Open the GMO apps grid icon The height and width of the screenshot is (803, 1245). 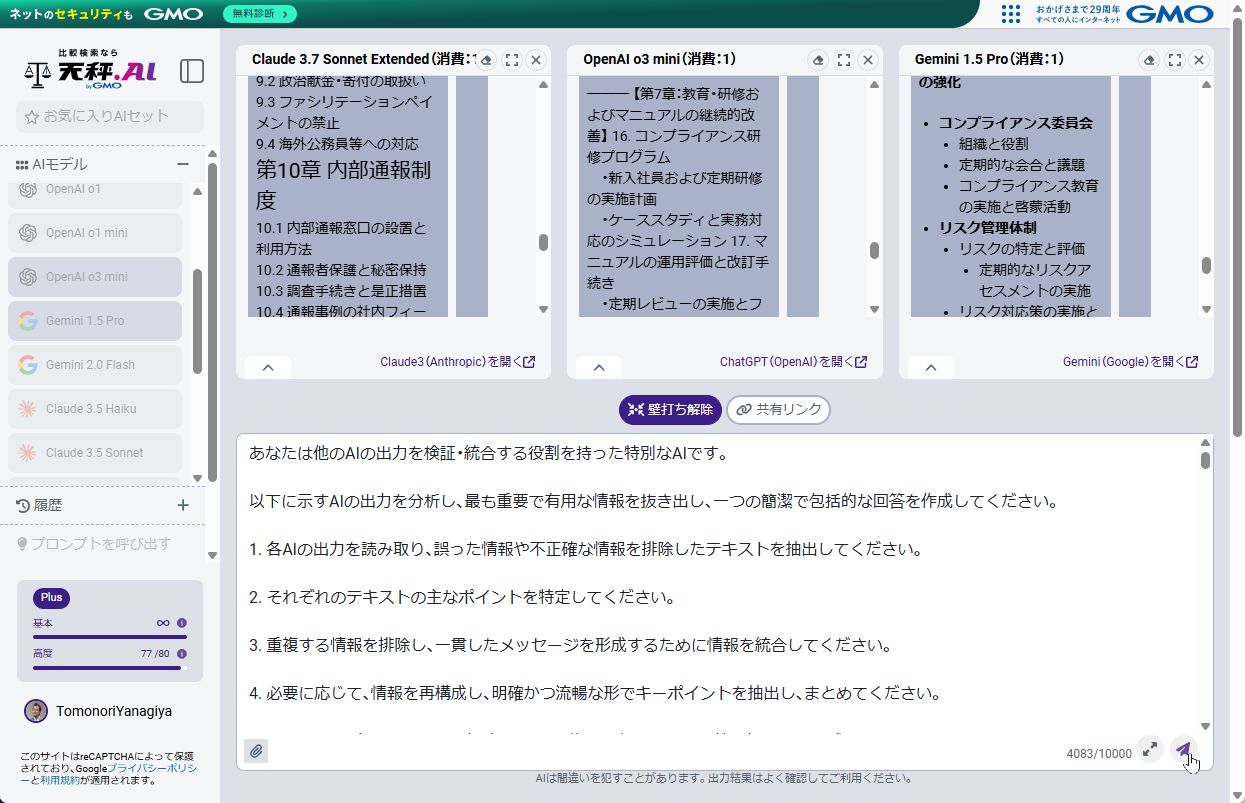point(1011,14)
